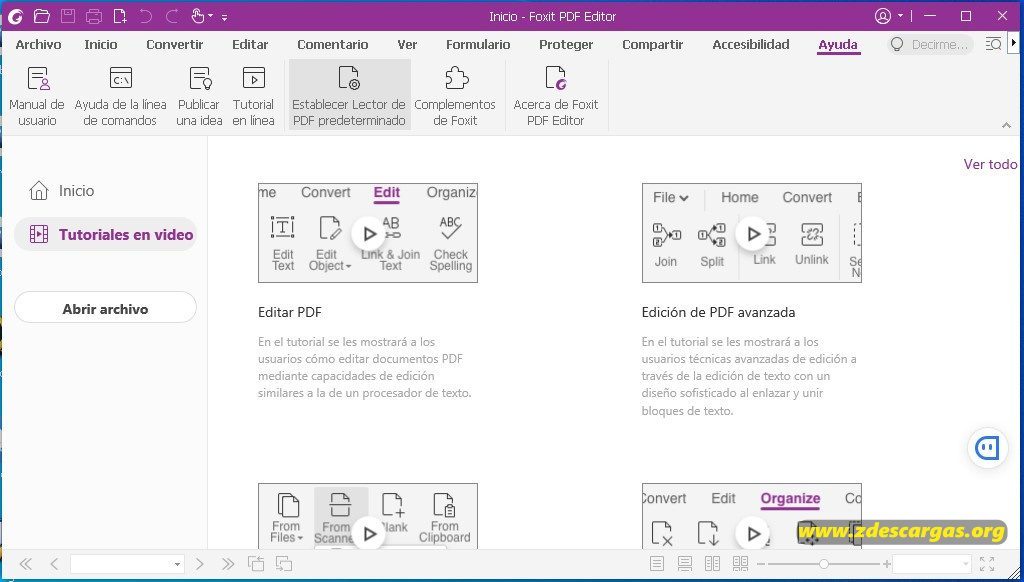Open the user account icon
This screenshot has width=1024, height=582.
[x=883, y=16]
